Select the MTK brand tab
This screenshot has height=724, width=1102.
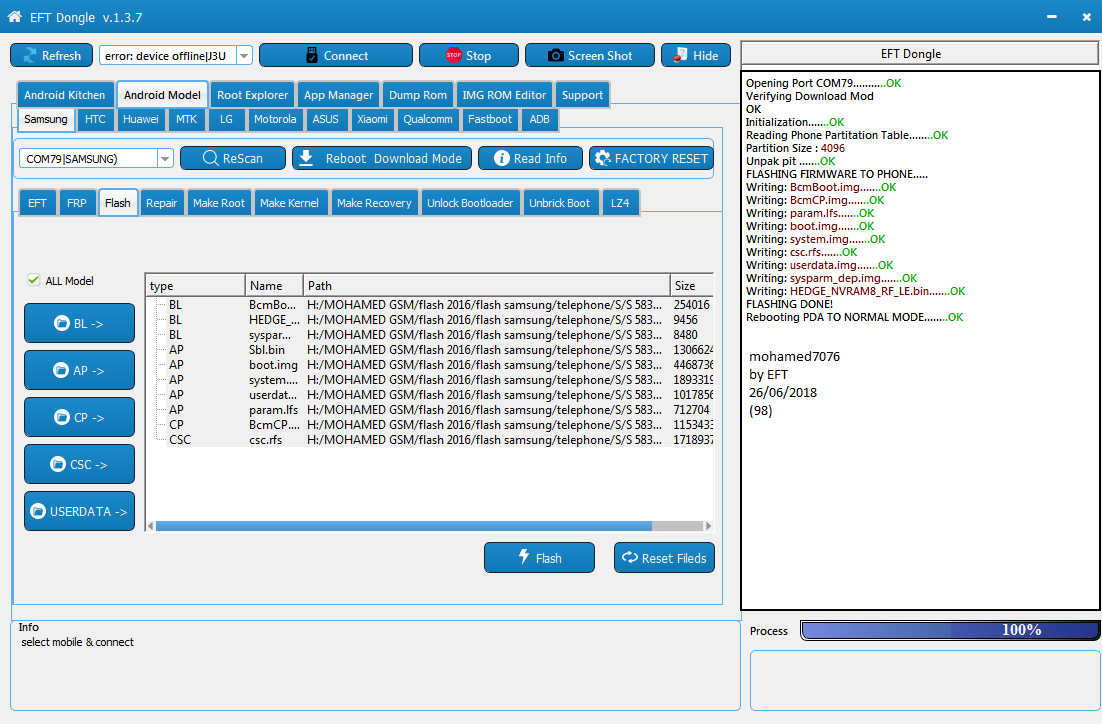pos(186,119)
